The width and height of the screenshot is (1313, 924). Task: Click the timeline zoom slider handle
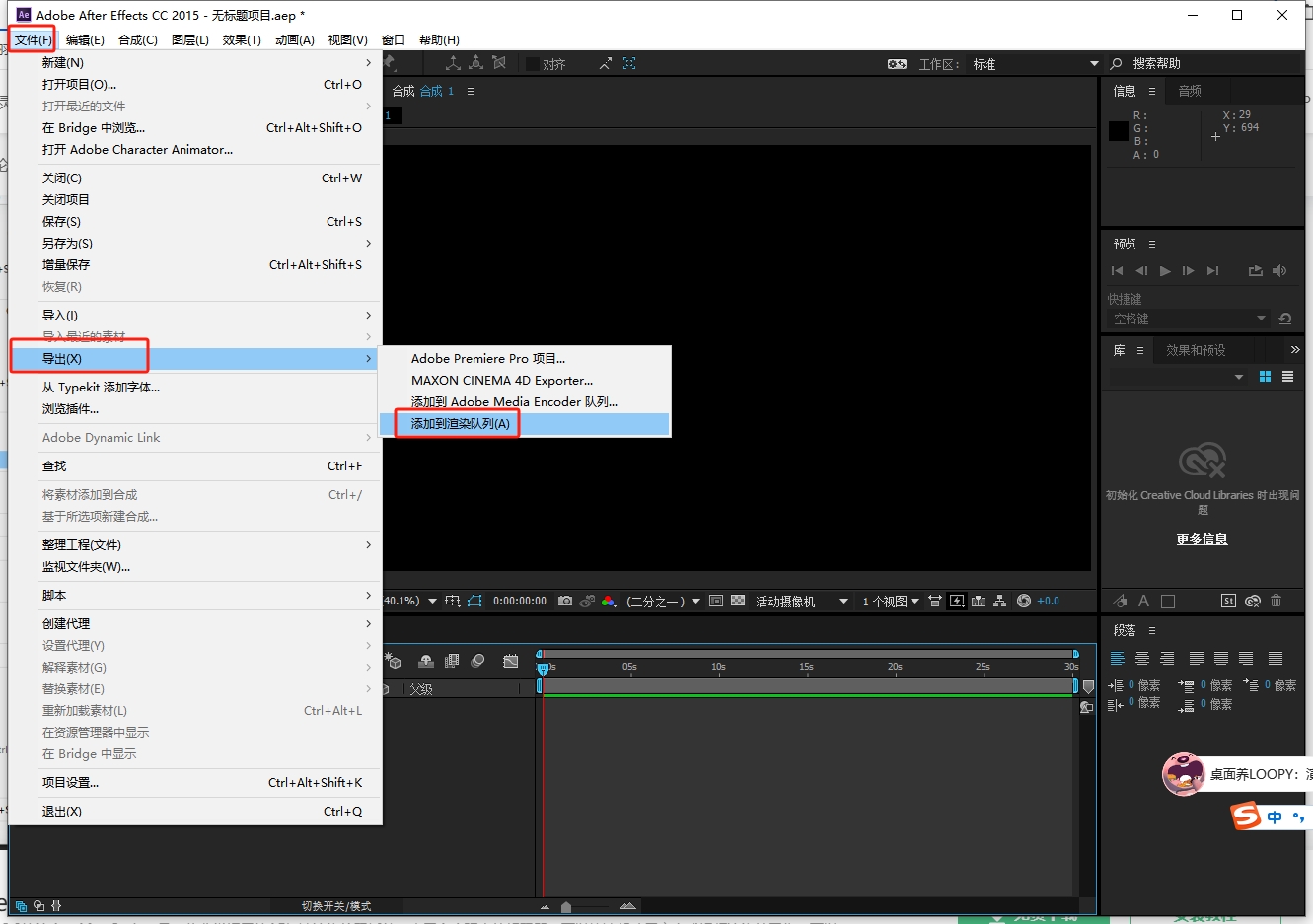[x=565, y=906]
